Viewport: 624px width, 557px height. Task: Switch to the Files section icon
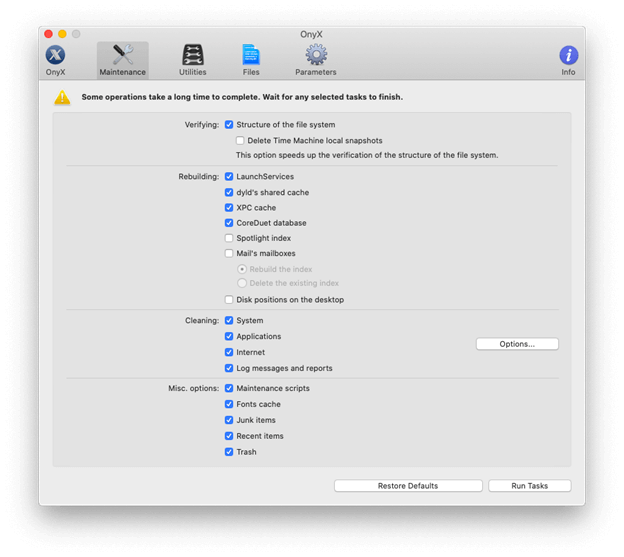(251, 55)
